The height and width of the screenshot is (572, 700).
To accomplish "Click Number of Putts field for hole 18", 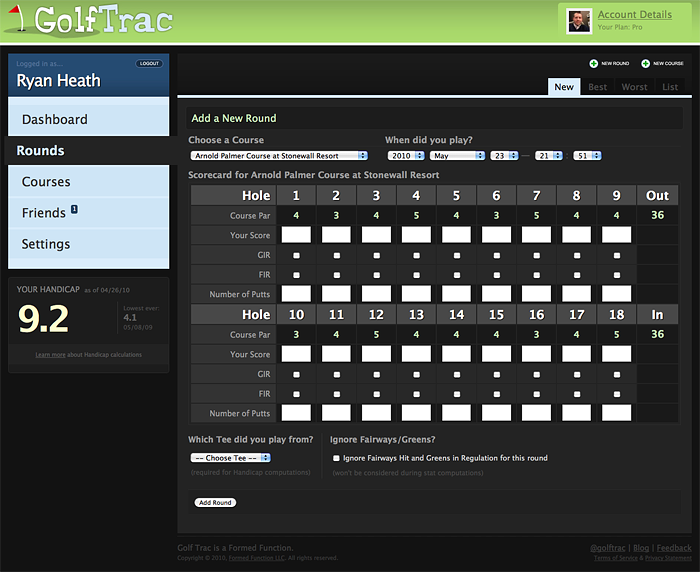I will pyautogui.click(x=617, y=413).
